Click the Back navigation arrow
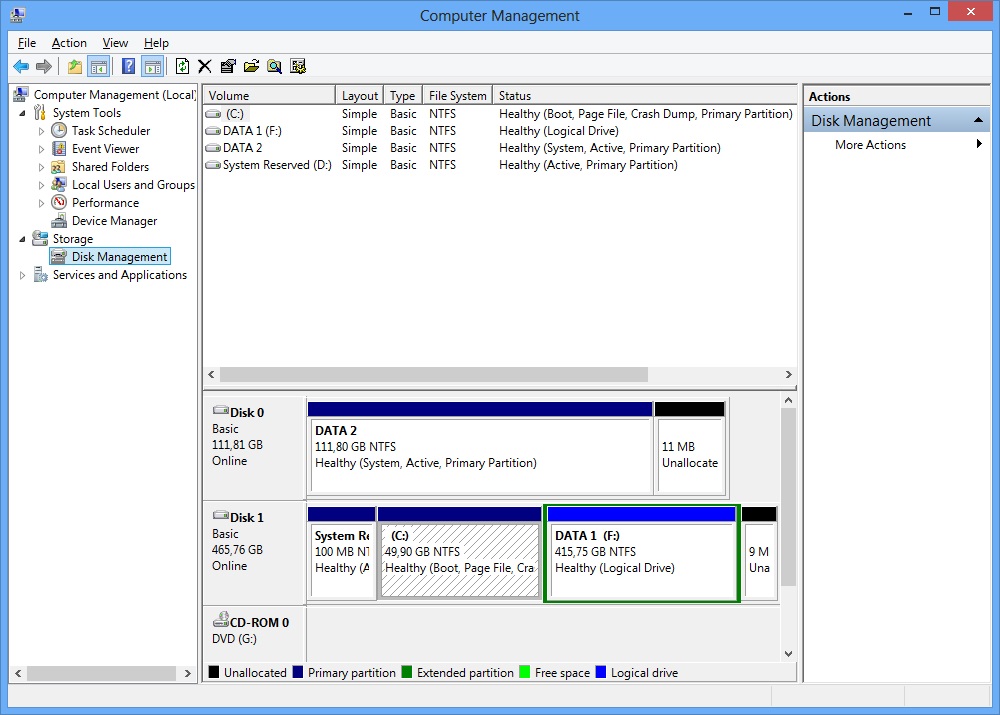 [x=21, y=66]
